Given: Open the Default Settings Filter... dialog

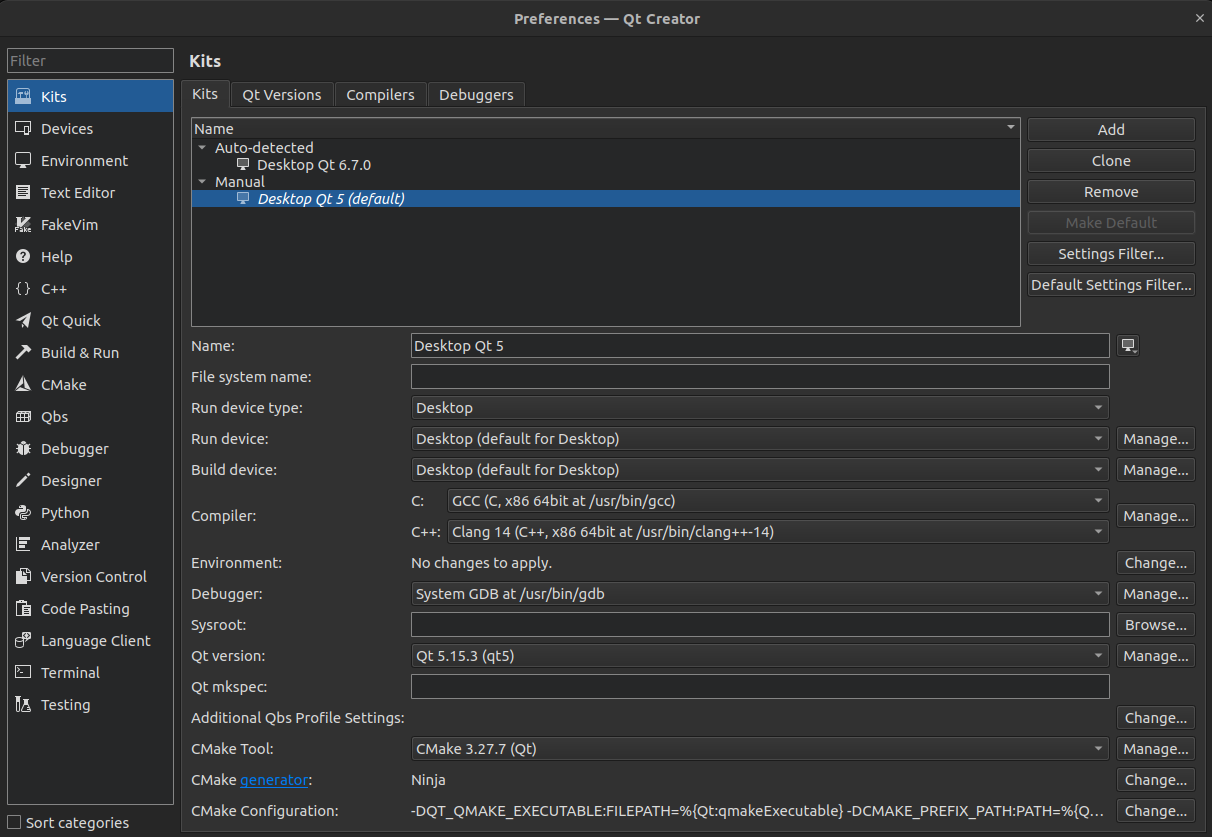Looking at the screenshot, I should click(1111, 285).
